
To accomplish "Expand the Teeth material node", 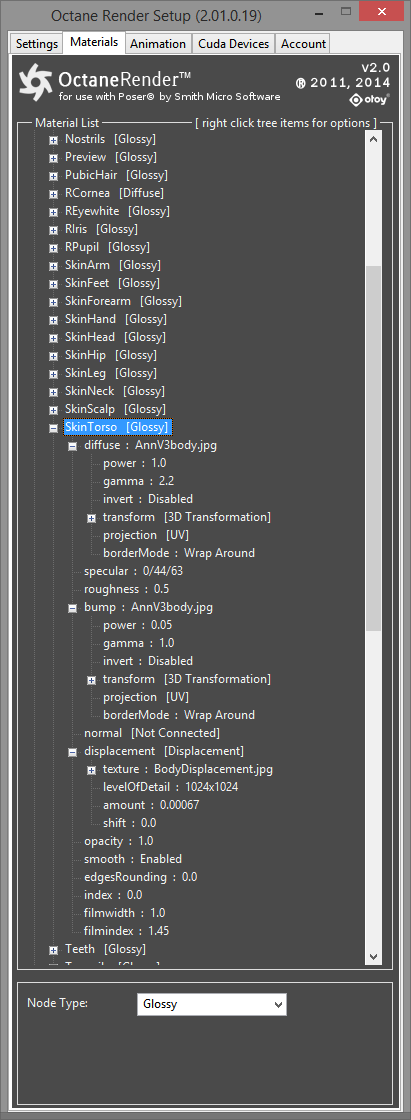I will point(54,950).
